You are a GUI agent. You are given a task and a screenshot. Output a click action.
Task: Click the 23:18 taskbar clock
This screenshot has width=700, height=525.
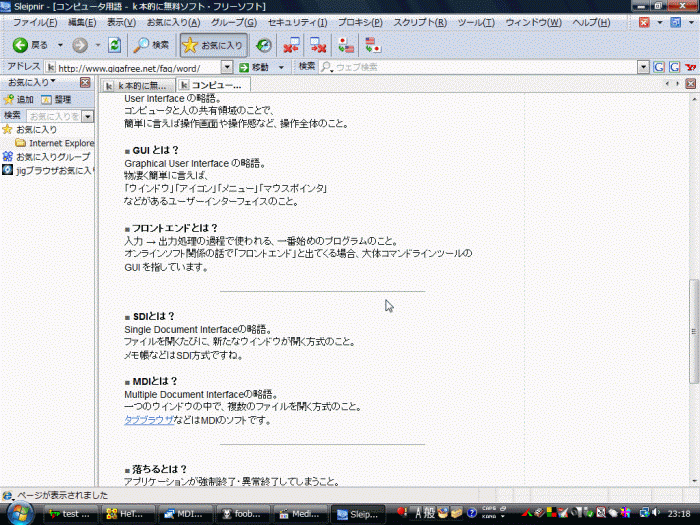pyautogui.click(x=679, y=514)
